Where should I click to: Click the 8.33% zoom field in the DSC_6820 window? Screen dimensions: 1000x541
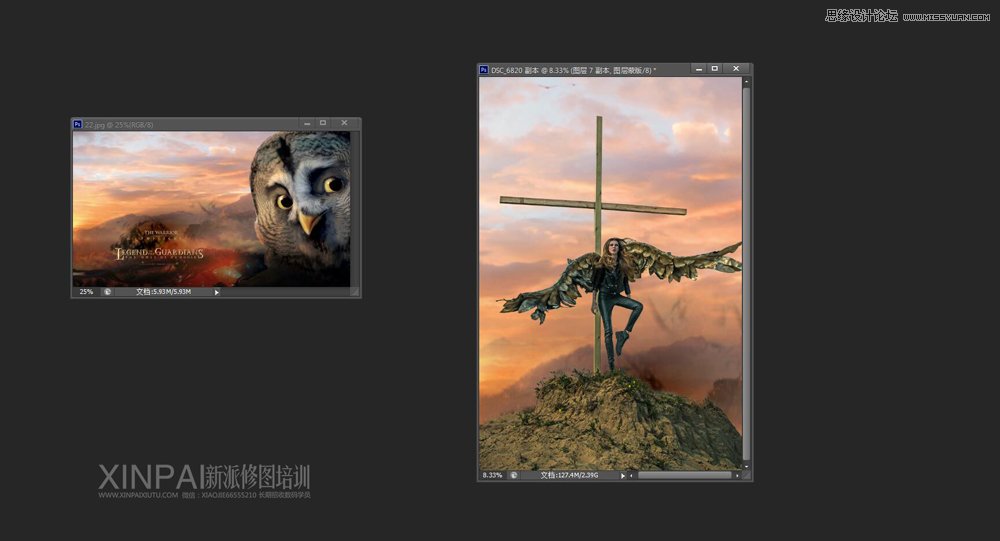point(492,475)
